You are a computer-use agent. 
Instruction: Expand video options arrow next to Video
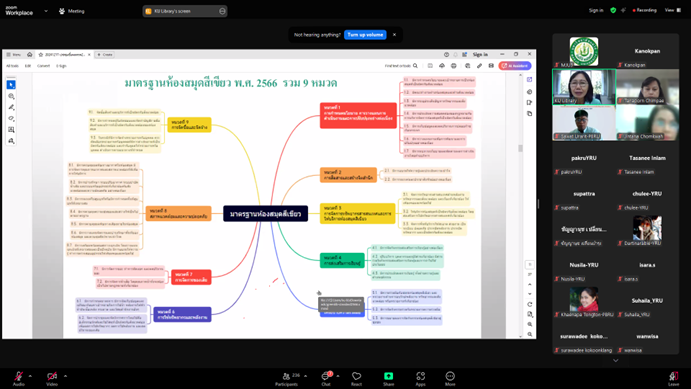tap(65, 376)
